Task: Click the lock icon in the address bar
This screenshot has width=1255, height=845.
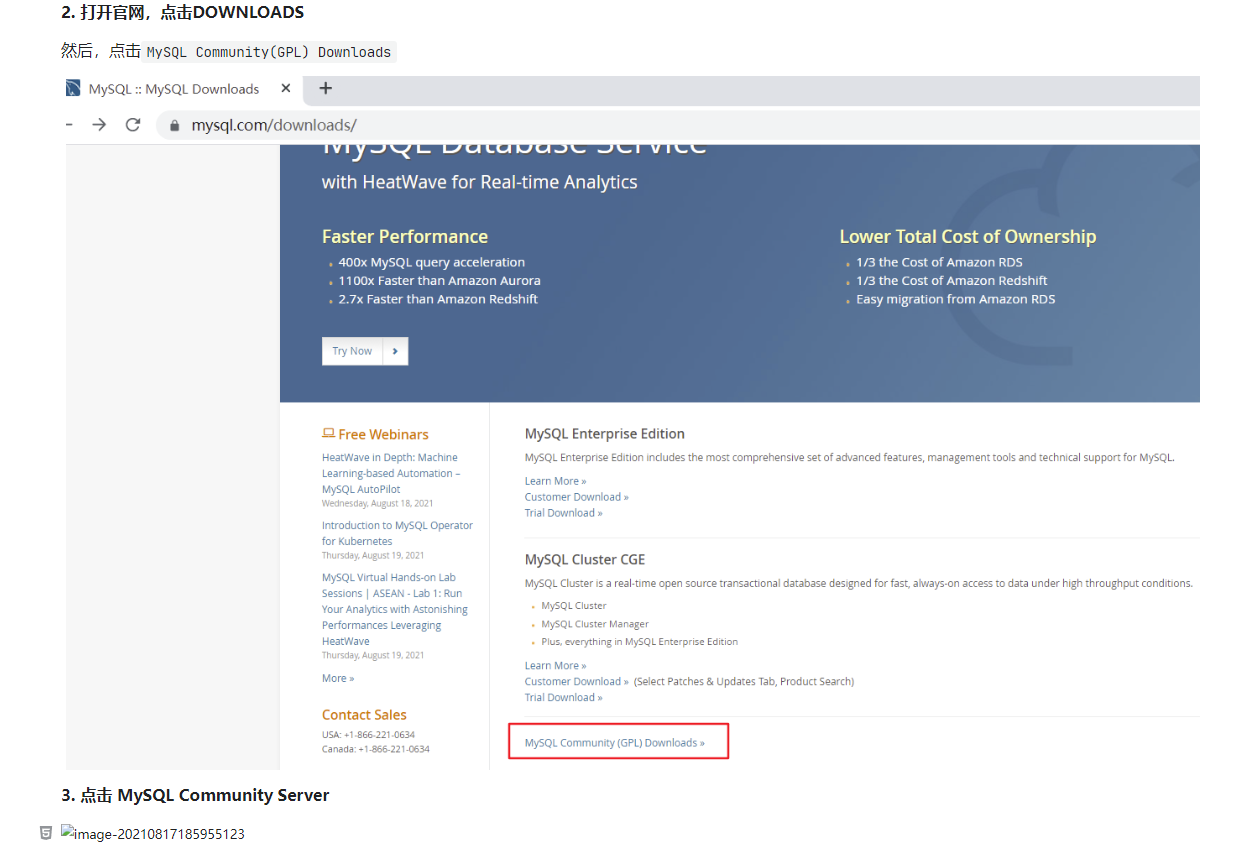Action: tap(174, 126)
